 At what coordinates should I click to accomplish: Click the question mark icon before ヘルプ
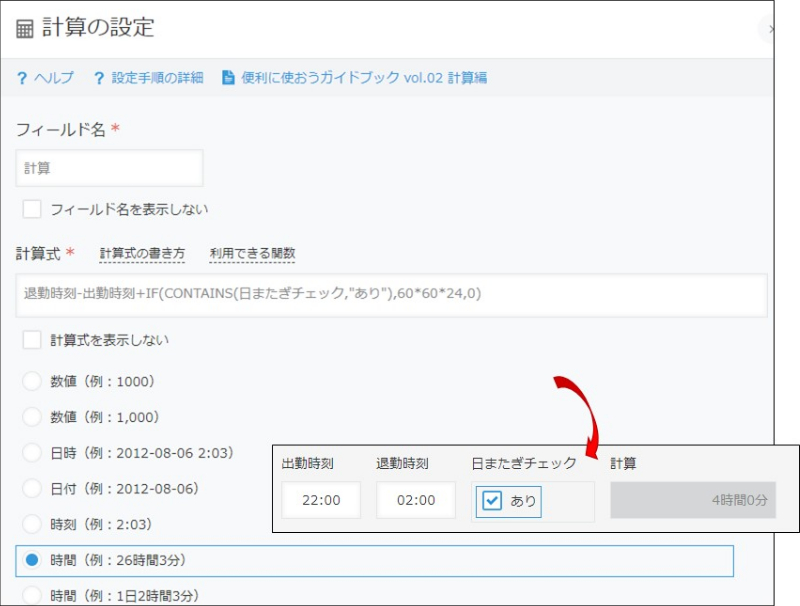(x=21, y=78)
